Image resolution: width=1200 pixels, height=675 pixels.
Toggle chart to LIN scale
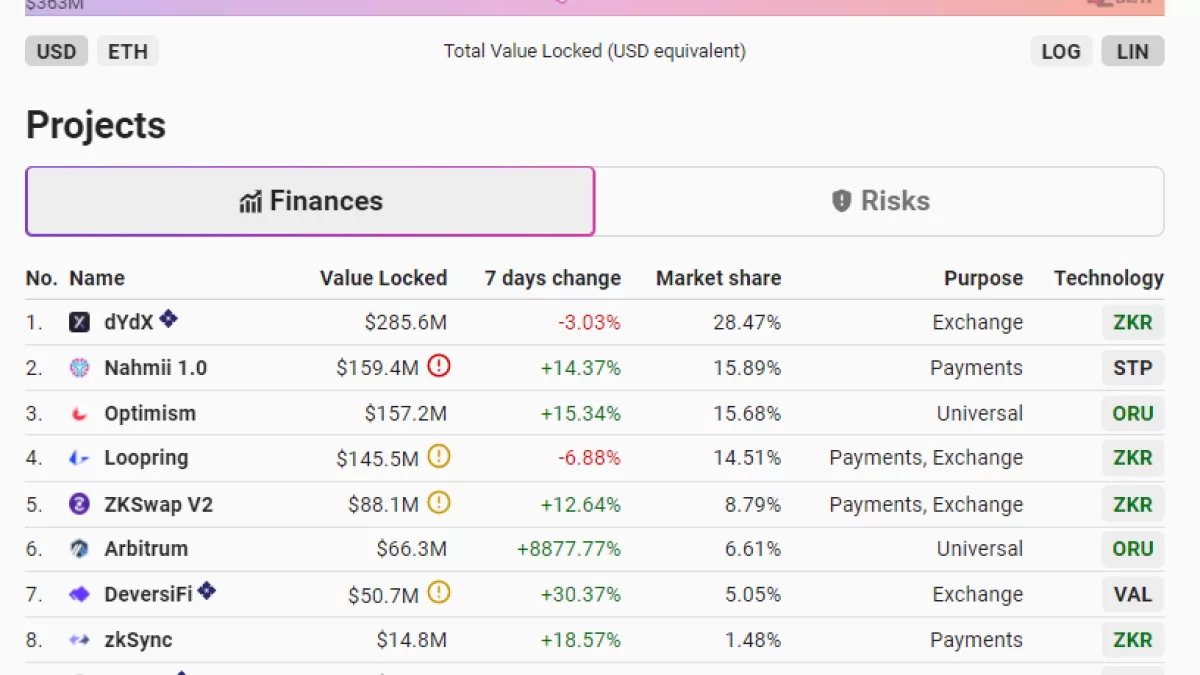[1132, 51]
